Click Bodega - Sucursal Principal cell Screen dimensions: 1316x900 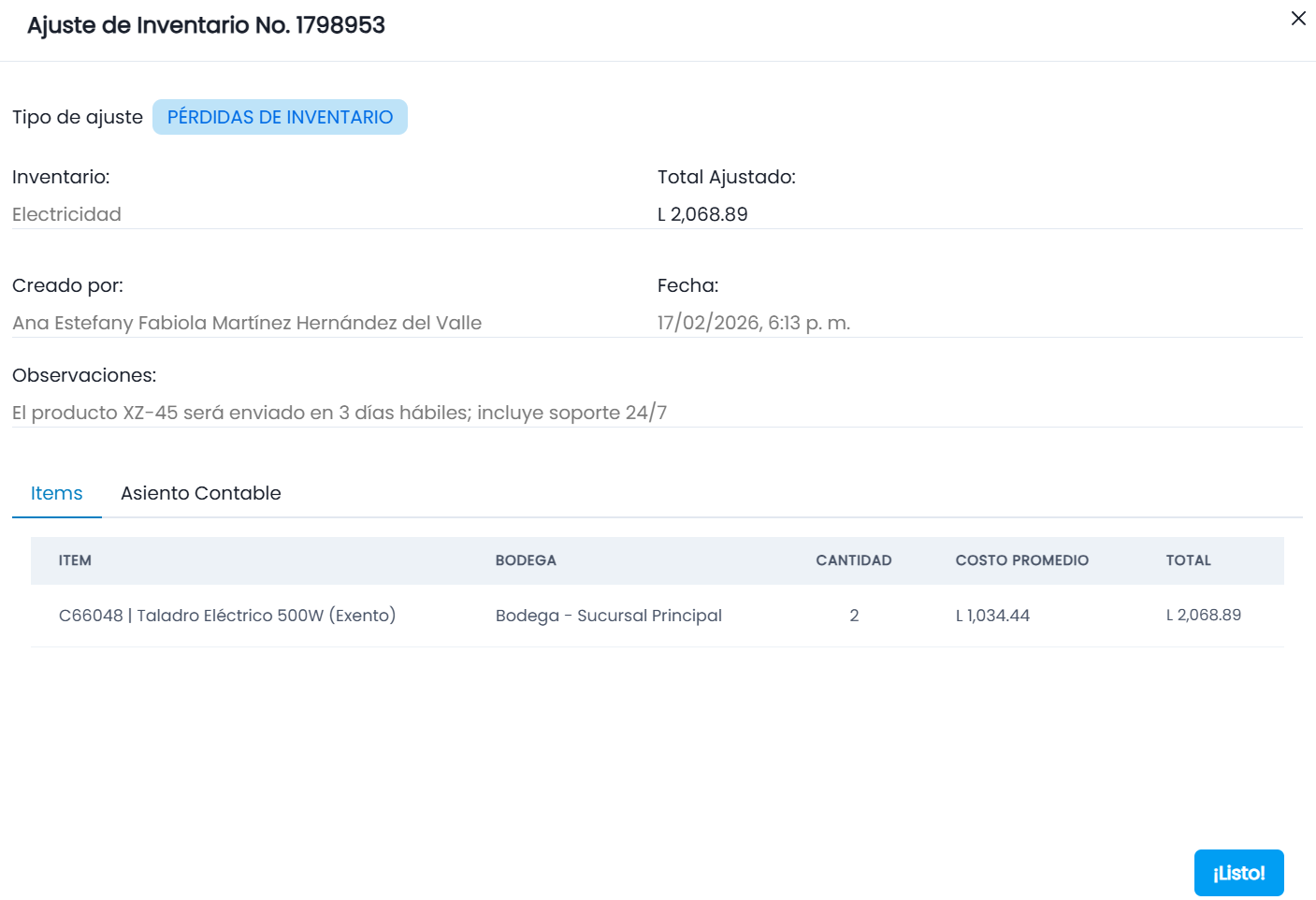pyautogui.click(x=609, y=616)
